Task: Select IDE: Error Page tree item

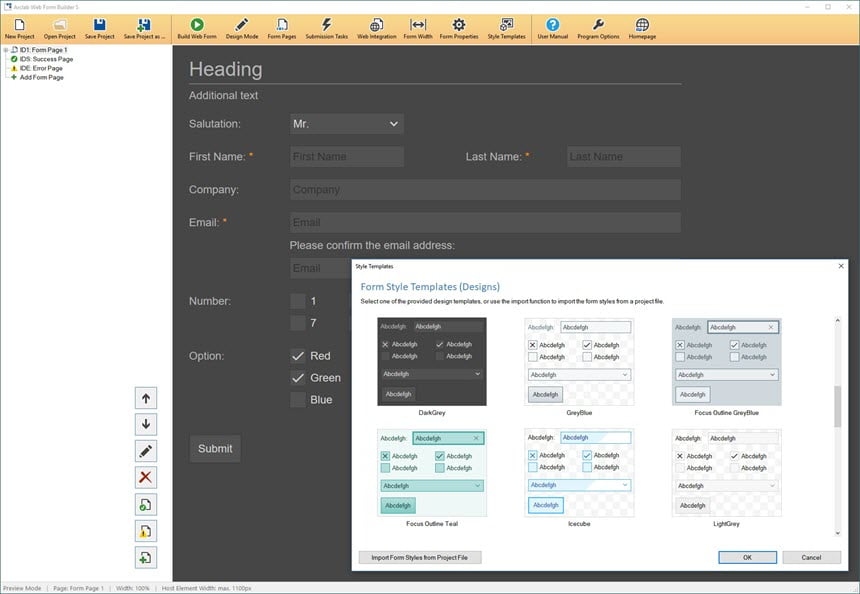Action: click(41, 69)
